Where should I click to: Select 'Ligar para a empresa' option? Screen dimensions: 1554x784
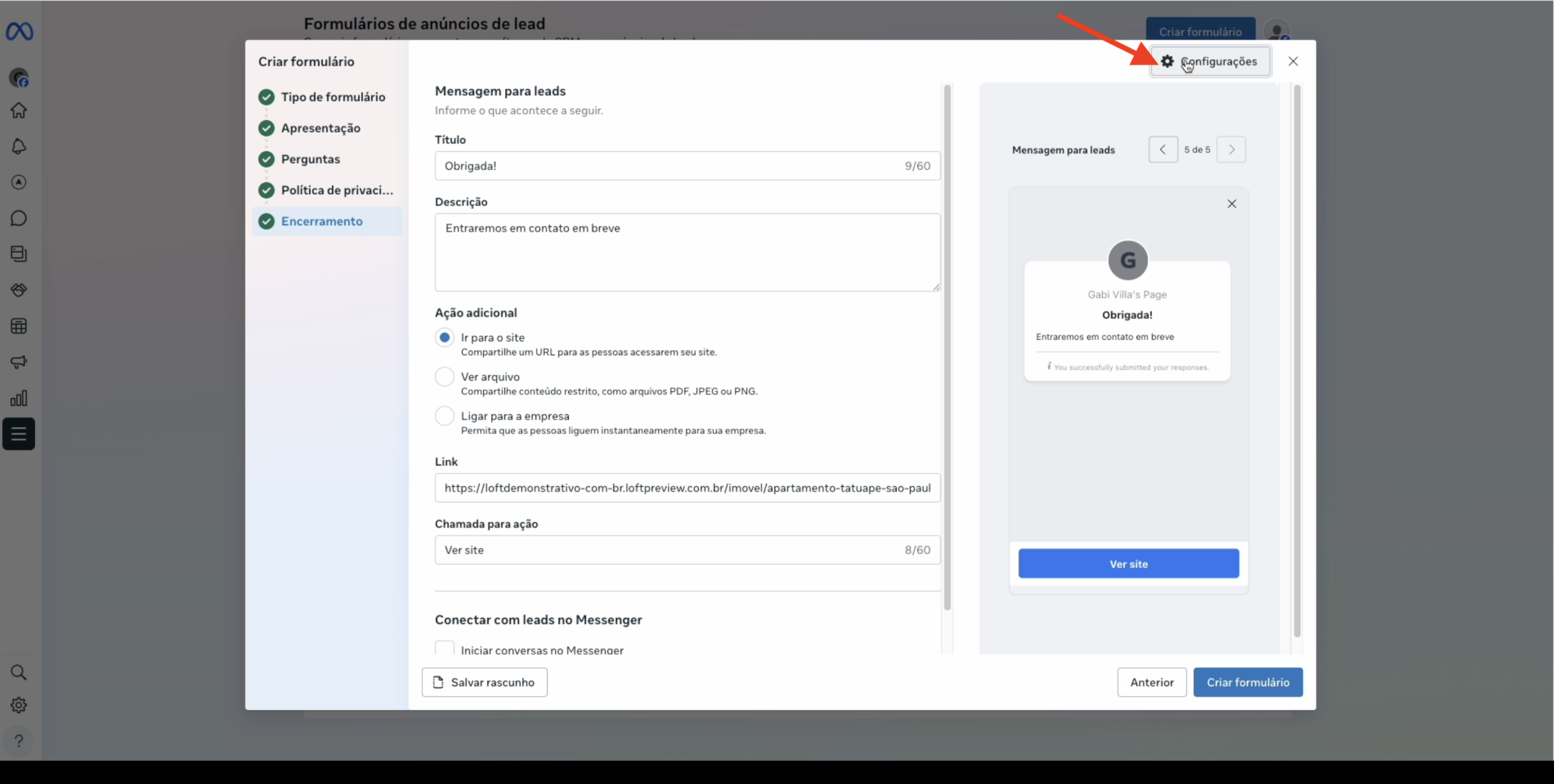click(x=444, y=416)
